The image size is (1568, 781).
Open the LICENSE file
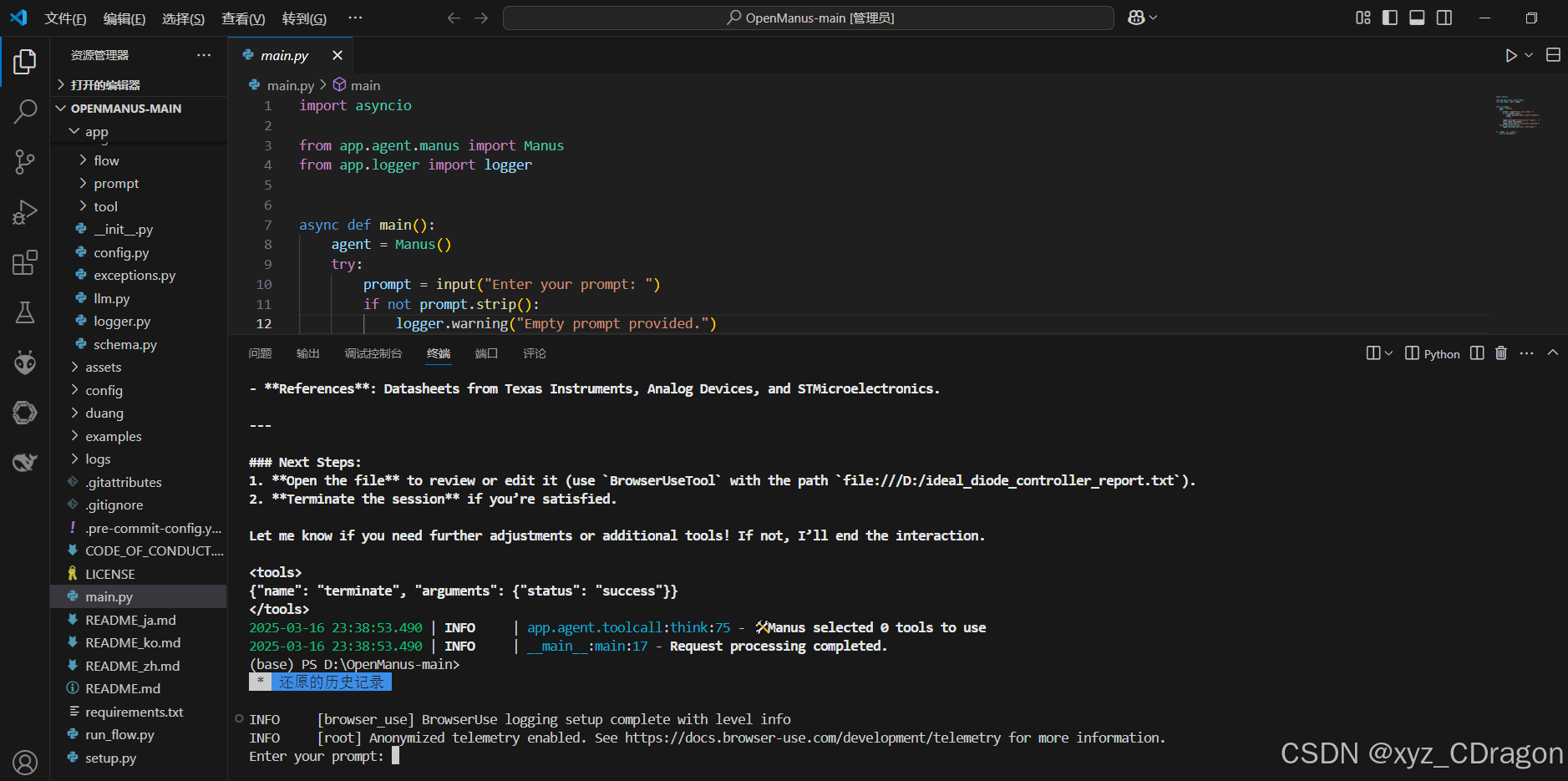[109, 574]
